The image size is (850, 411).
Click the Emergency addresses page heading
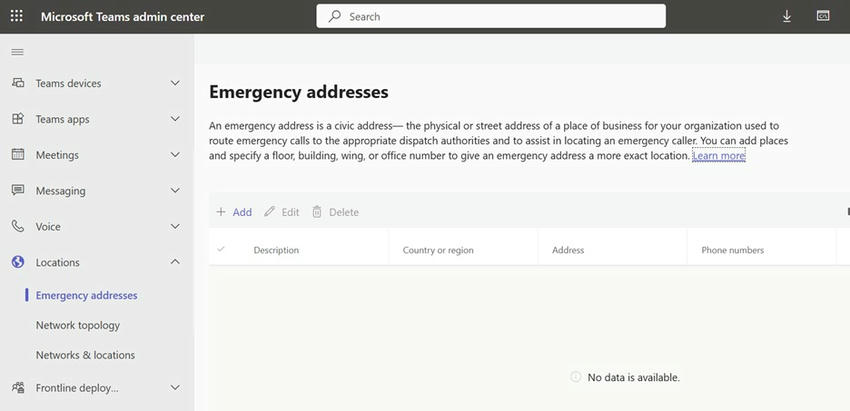[x=299, y=92]
